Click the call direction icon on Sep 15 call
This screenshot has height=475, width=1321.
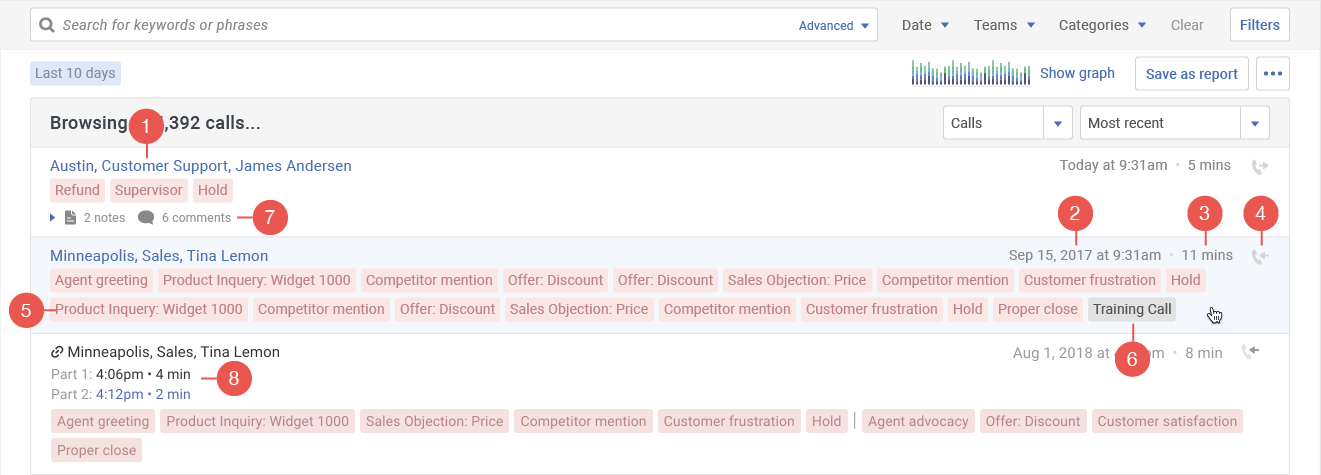point(1259,257)
